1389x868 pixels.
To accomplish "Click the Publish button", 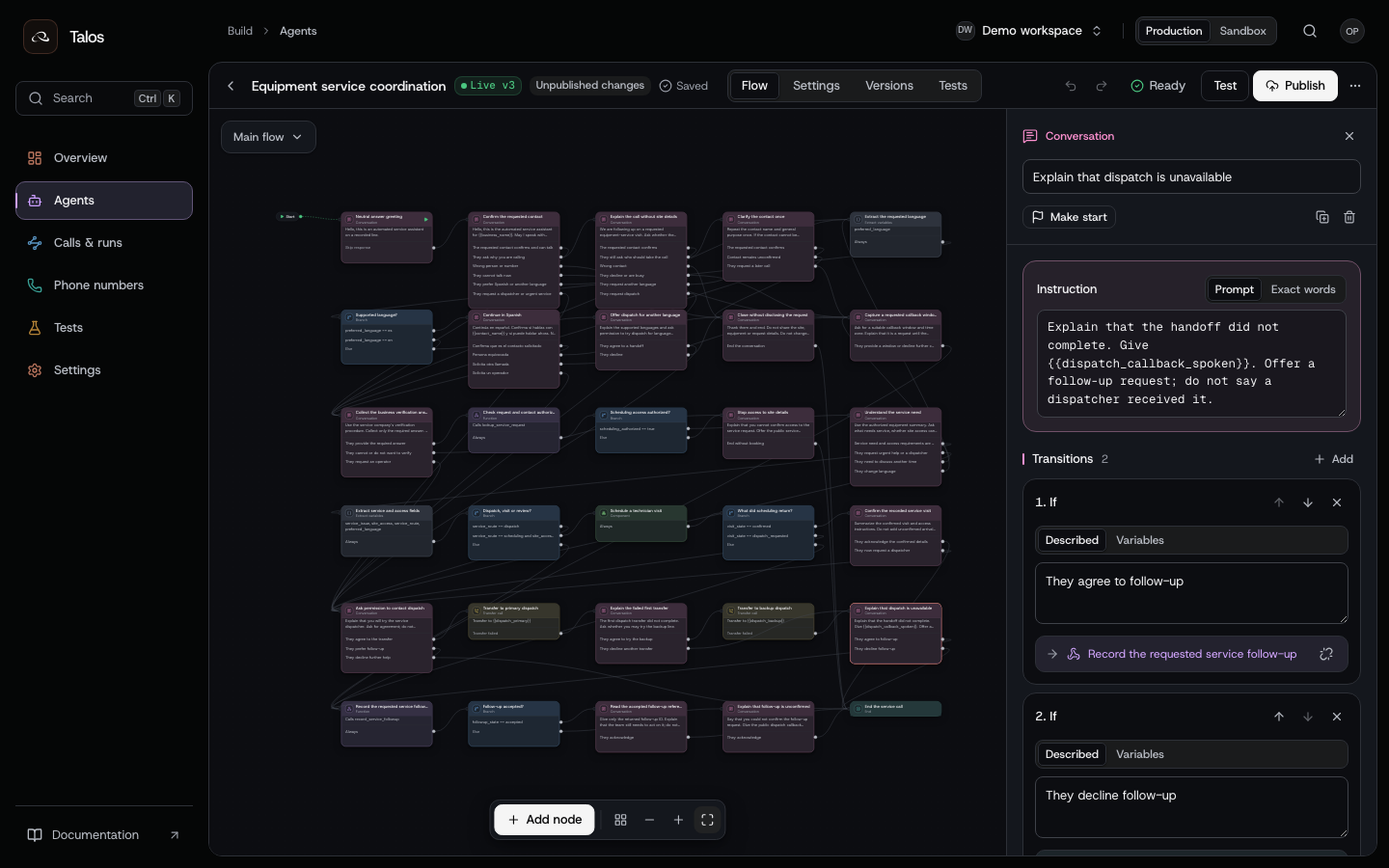I will 1295,86.
